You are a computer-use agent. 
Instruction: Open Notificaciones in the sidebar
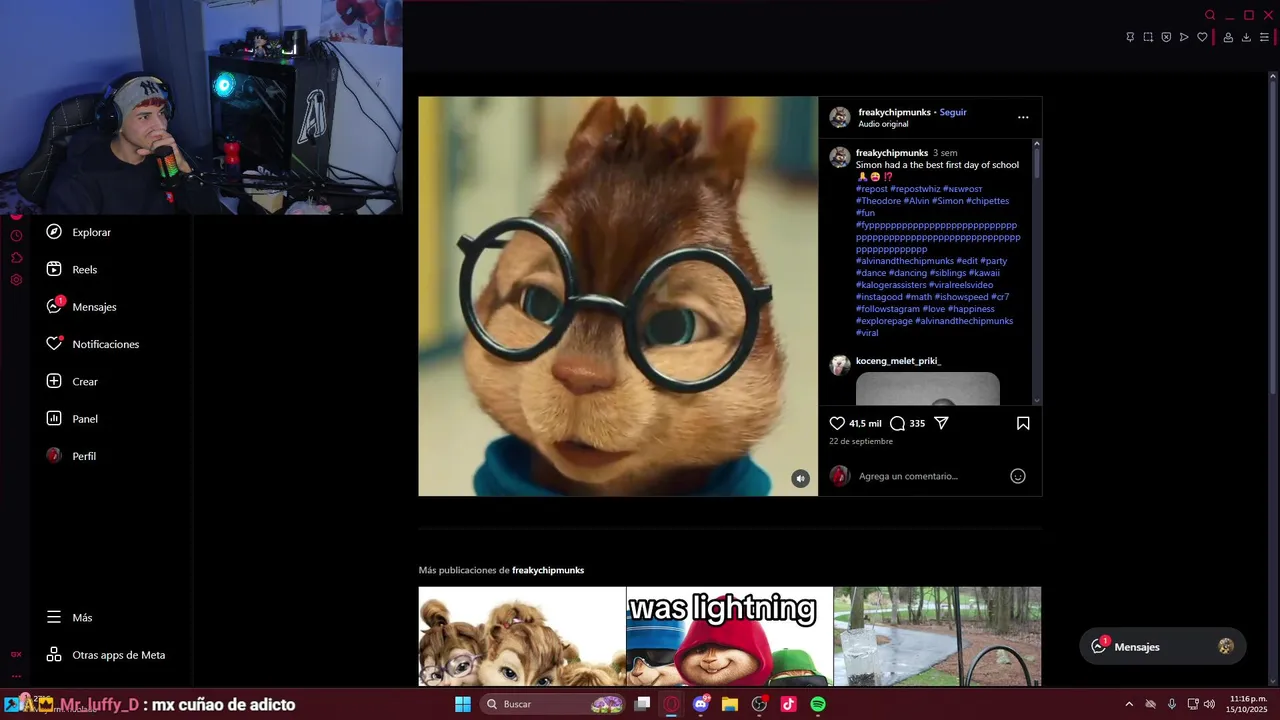tap(92, 344)
